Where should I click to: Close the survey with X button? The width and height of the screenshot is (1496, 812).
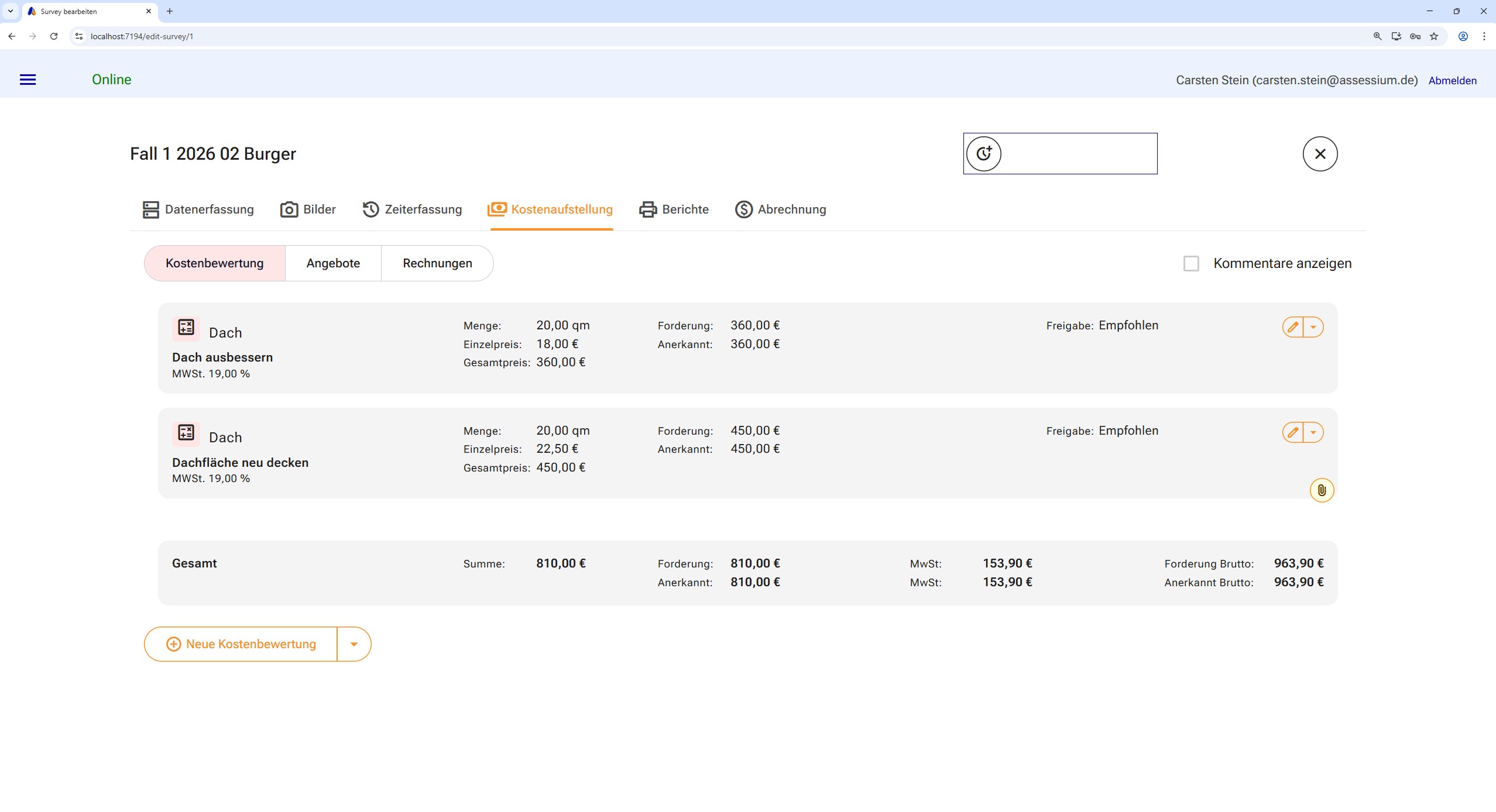(1320, 154)
